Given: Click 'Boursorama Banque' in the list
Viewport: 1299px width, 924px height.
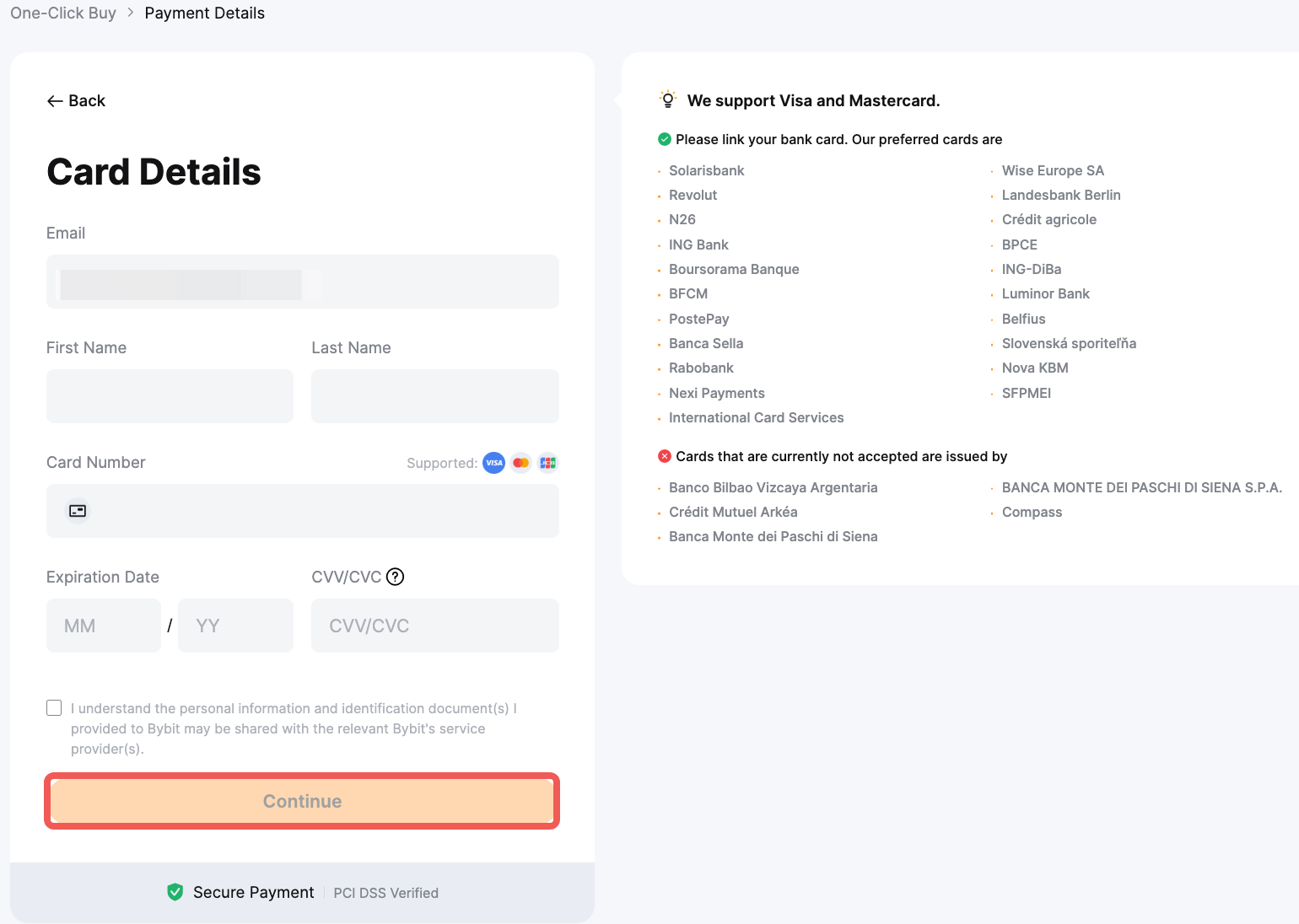Looking at the screenshot, I should 734,269.
